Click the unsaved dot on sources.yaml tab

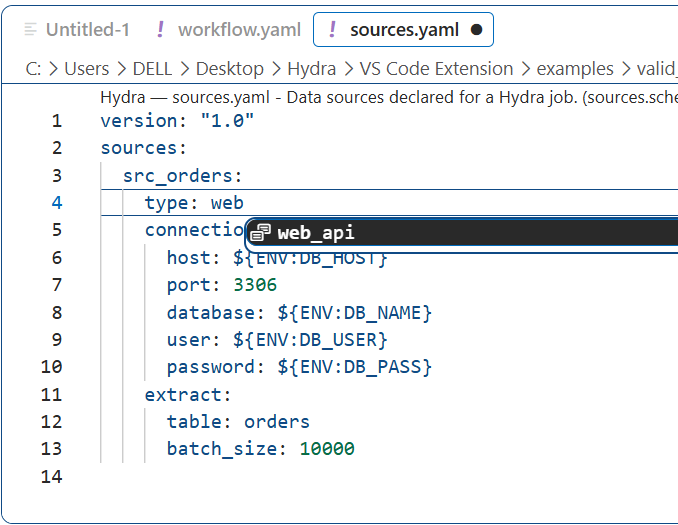click(477, 30)
